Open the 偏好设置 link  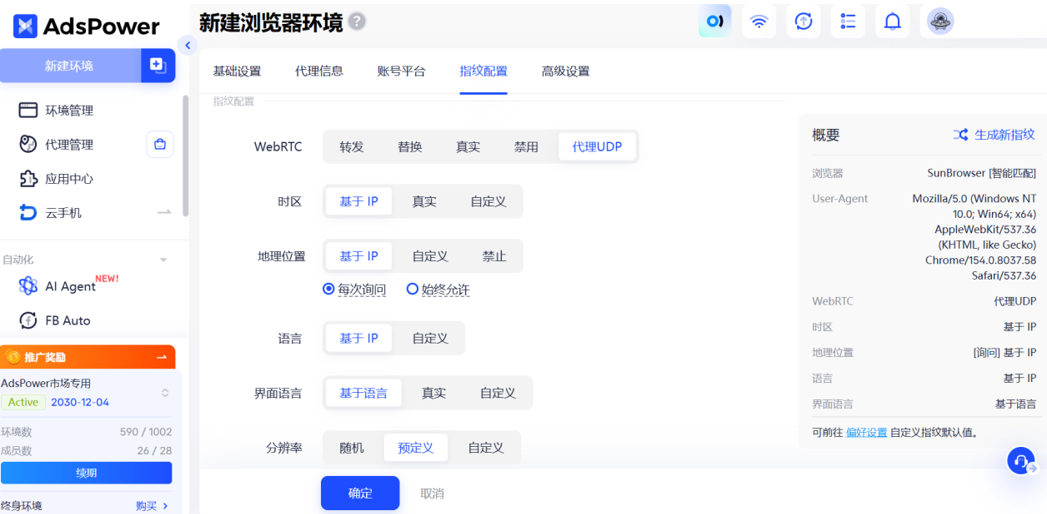click(x=866, y=432)
